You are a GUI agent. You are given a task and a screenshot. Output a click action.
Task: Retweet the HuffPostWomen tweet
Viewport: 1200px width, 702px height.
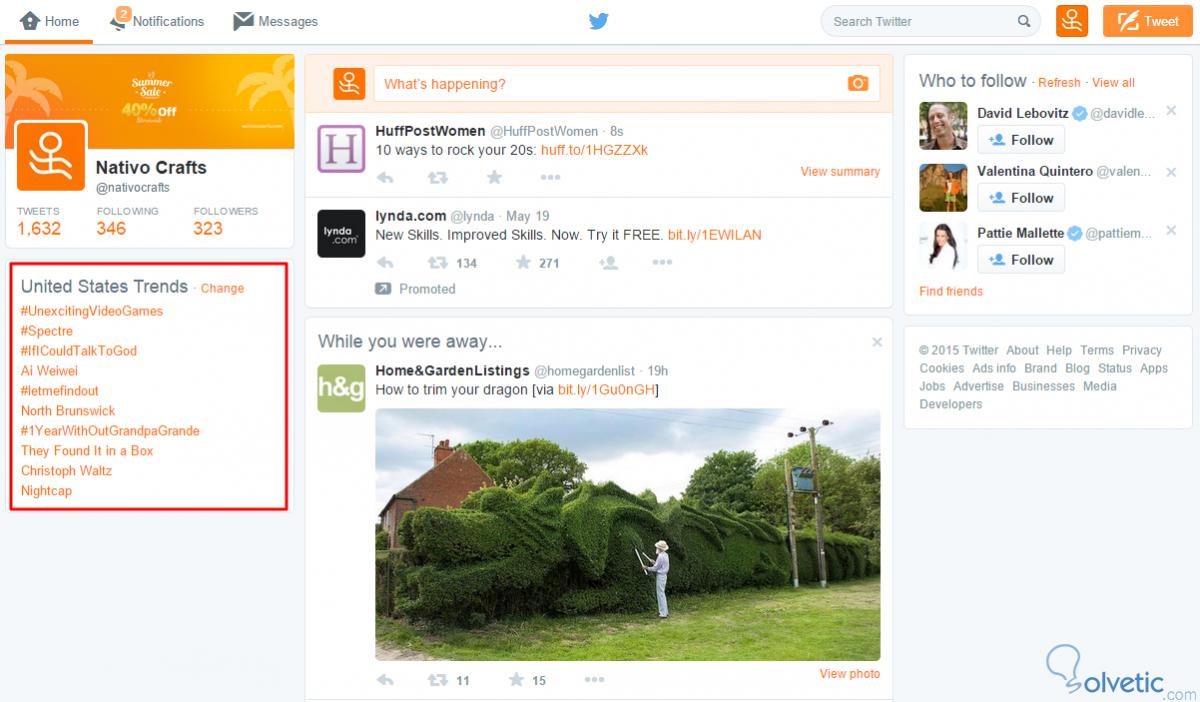coord(438,177)
